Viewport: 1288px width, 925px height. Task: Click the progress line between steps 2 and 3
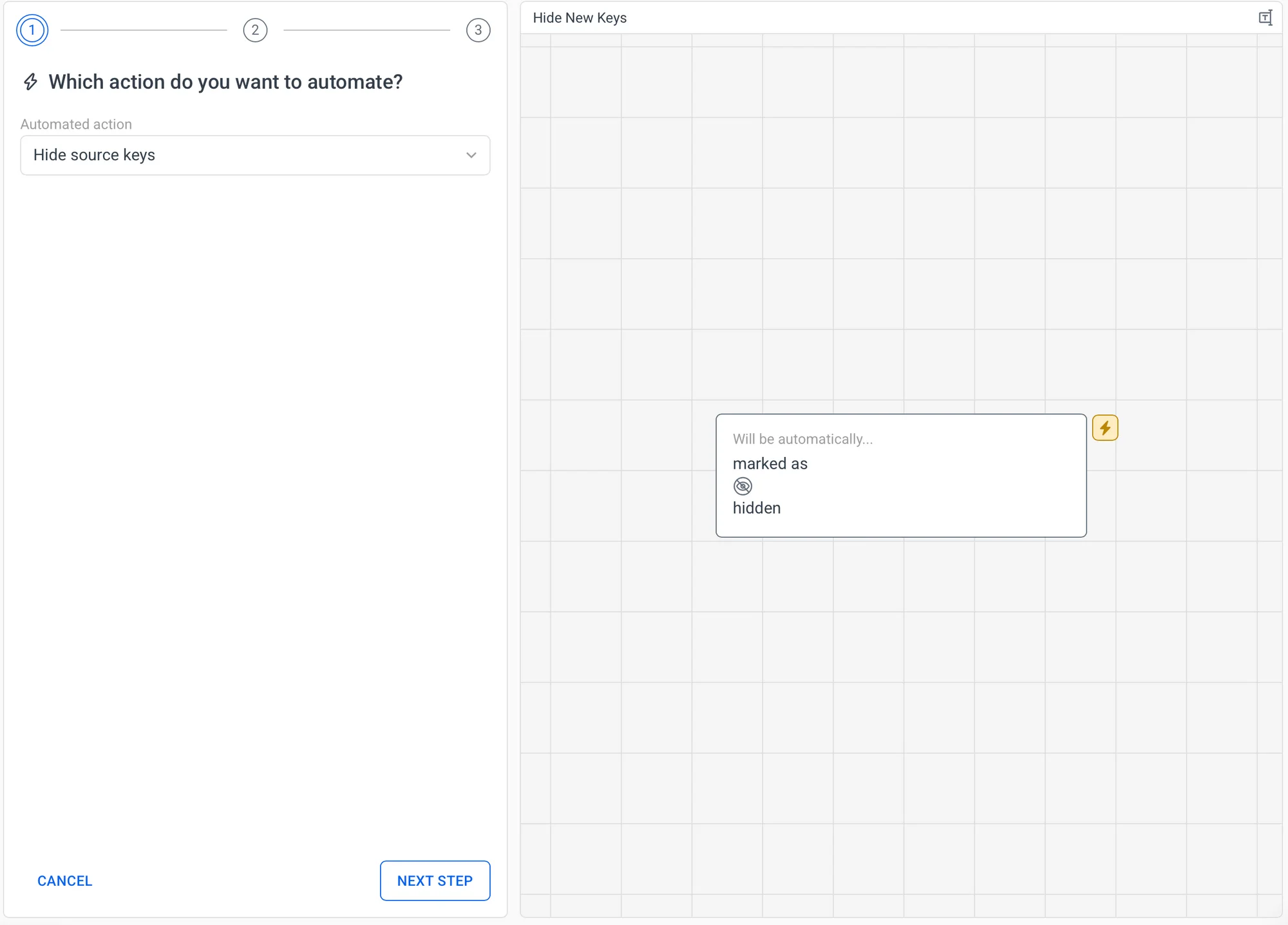coord(366,30)
